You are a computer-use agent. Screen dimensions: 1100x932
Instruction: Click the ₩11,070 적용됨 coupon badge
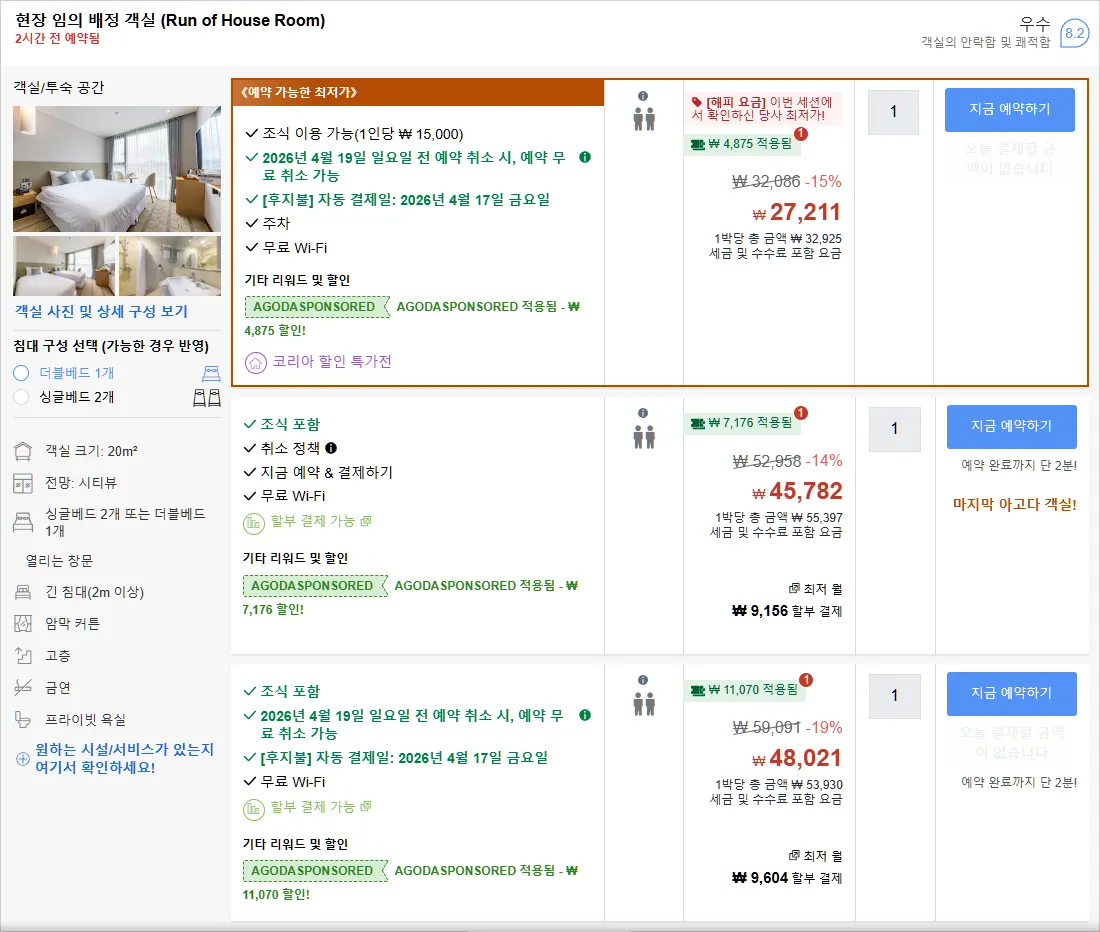coord(745,690)
